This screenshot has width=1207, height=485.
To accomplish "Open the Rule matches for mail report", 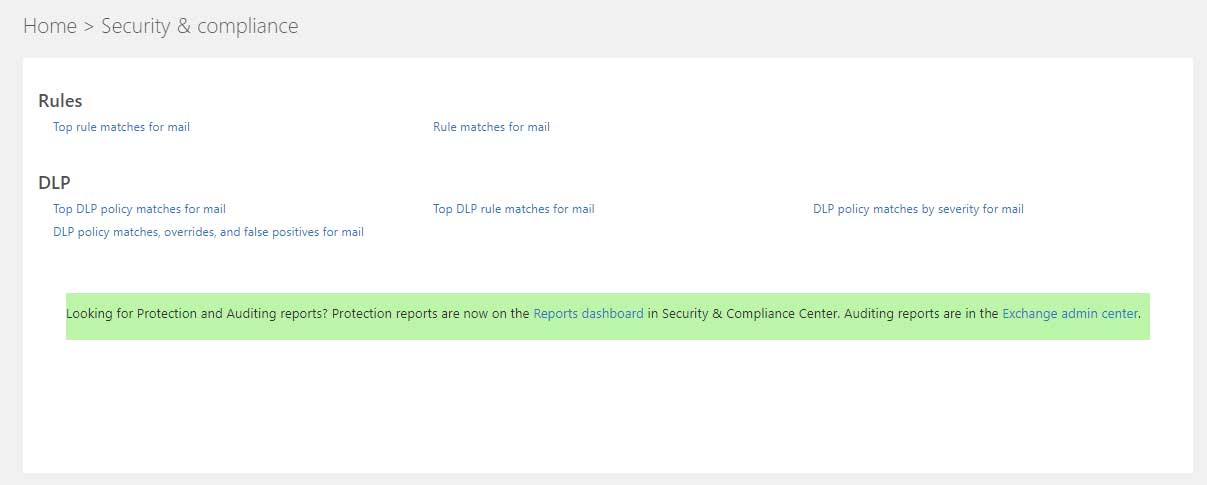I will (x=491, y=127).
